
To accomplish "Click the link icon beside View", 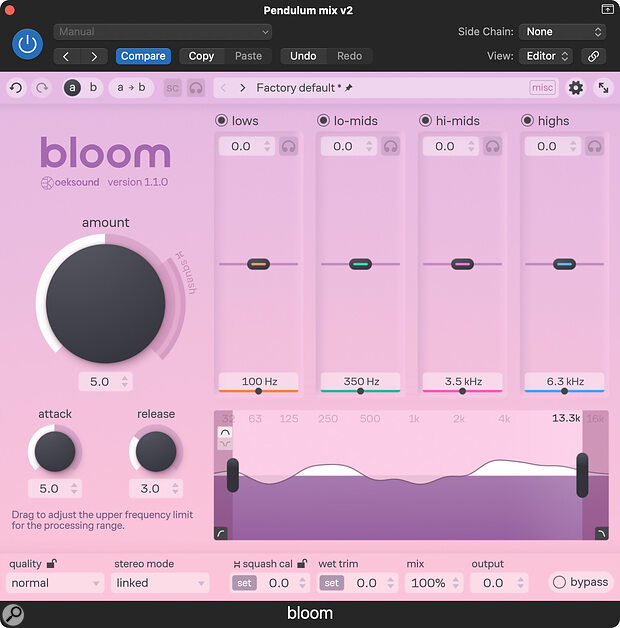I will coord(594,56).
